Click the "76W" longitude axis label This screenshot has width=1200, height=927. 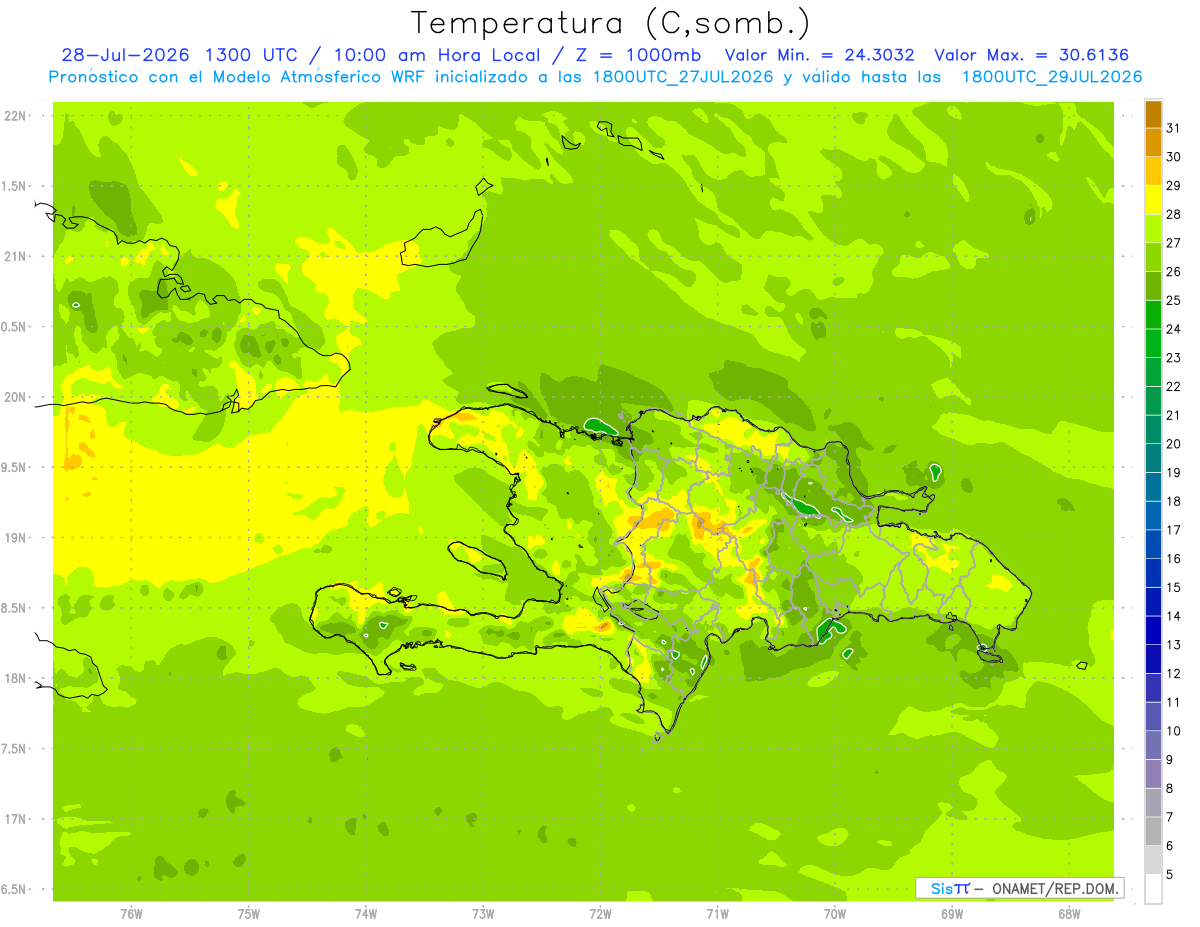point(131,914)
